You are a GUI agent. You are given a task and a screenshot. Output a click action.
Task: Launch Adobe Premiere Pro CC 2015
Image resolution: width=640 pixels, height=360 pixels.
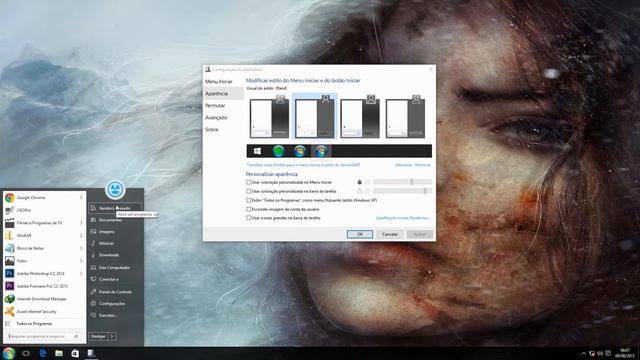click(x=43, y=286)
